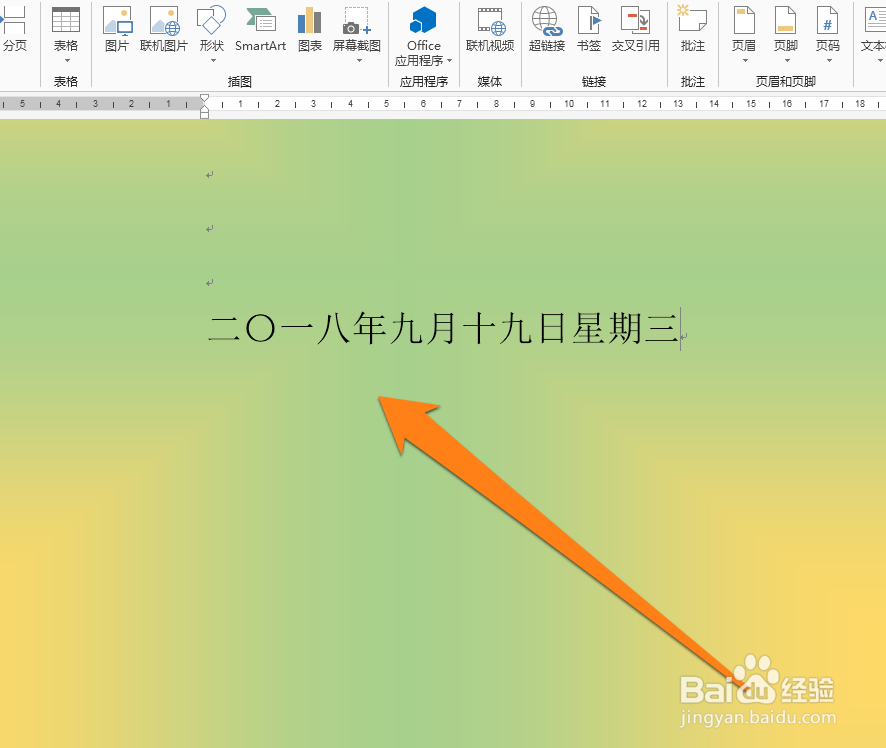Click the 文本框 text box icon
This screenshot has width=886, height=748.
(x=874, y=20)
